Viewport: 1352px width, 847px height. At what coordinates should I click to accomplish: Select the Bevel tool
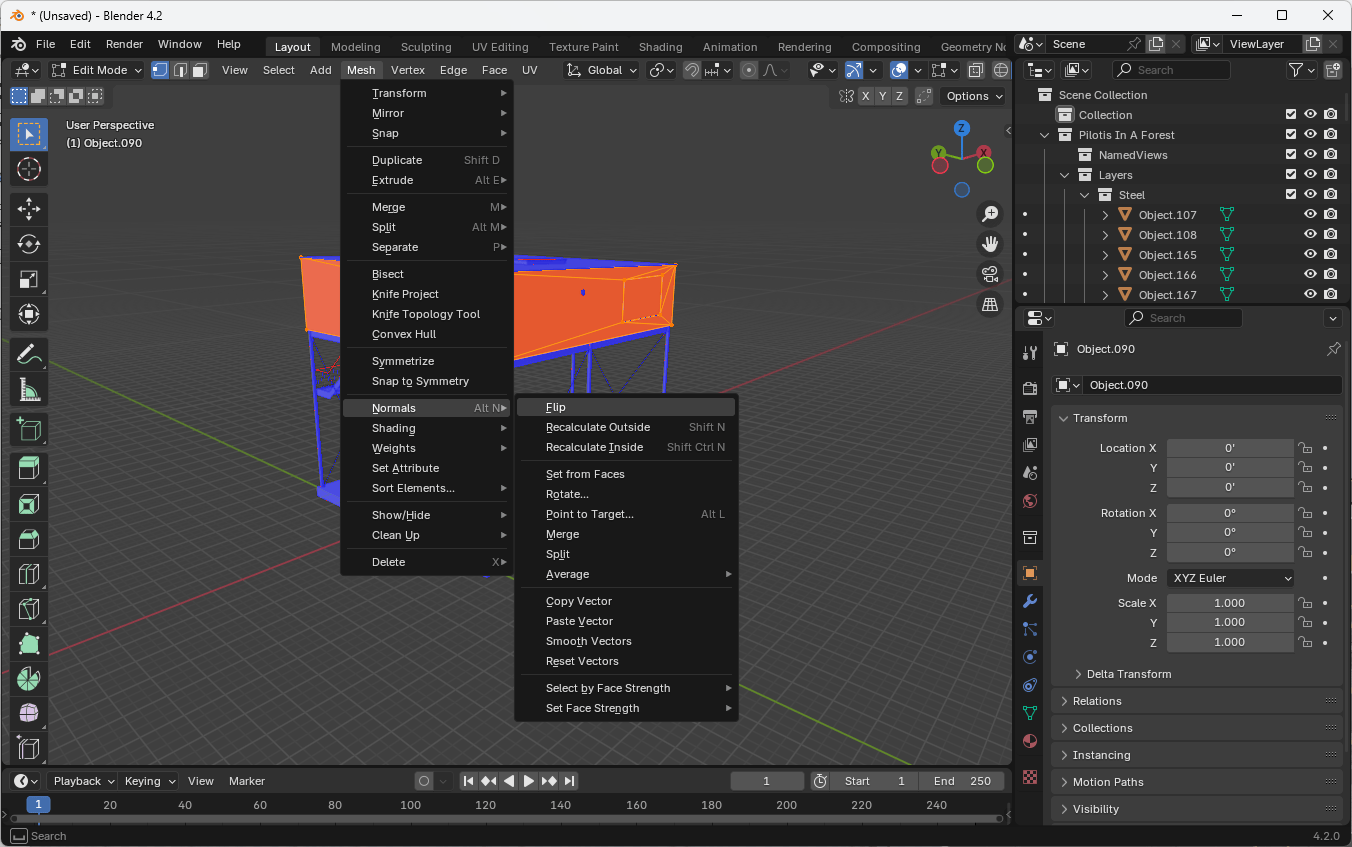click(x=29, y=539)
